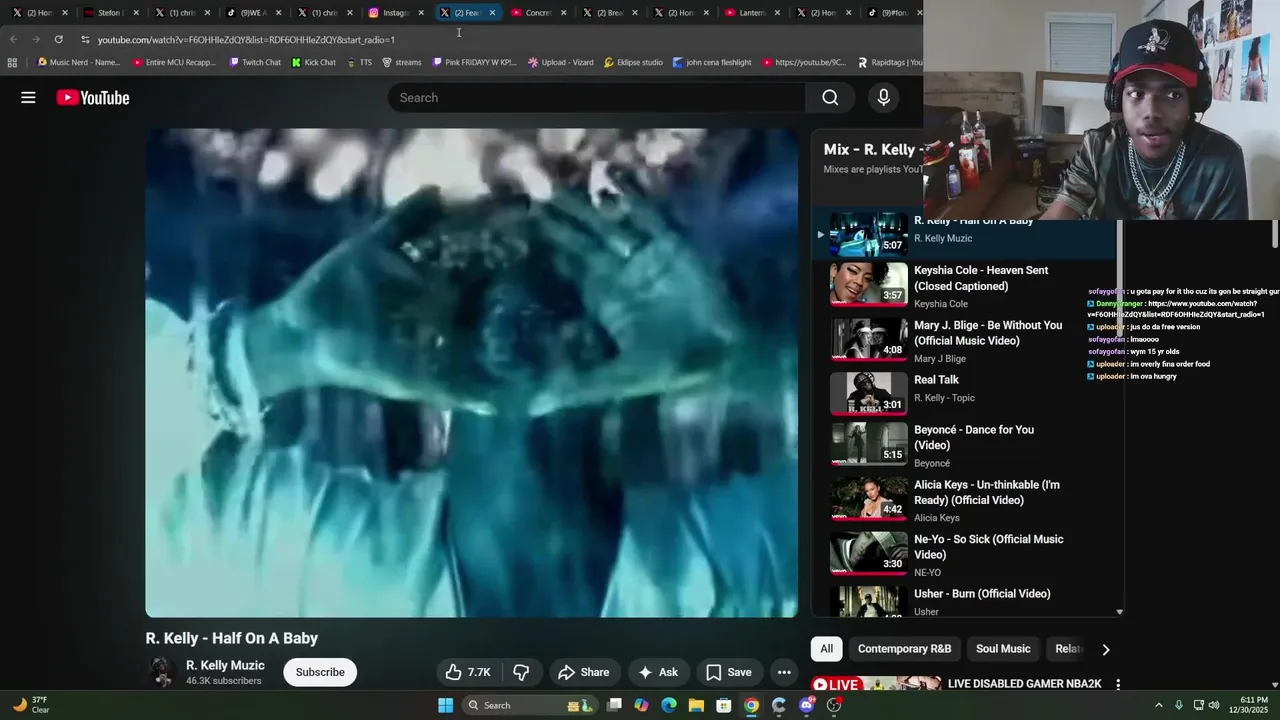The width and height of the screenshot is (1280, 720).
Task: Like the video with thumbs up
Action: pos(468,672)
